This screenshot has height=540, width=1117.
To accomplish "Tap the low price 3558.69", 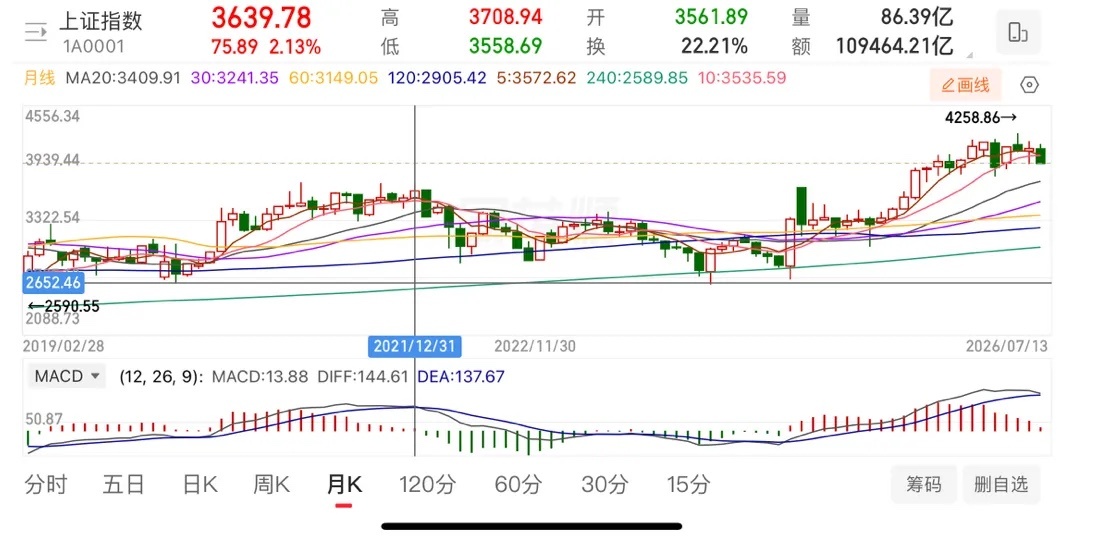I will [x=505, y=47].
